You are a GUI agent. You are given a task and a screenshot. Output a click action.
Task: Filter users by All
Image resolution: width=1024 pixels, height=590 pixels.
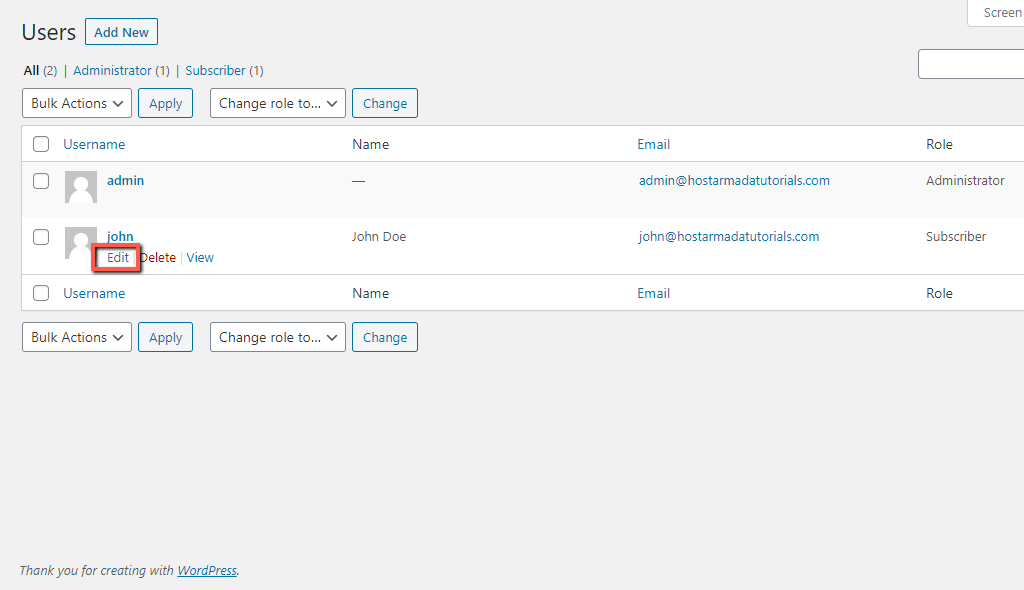pyautogui.click(x=31, y=71)
